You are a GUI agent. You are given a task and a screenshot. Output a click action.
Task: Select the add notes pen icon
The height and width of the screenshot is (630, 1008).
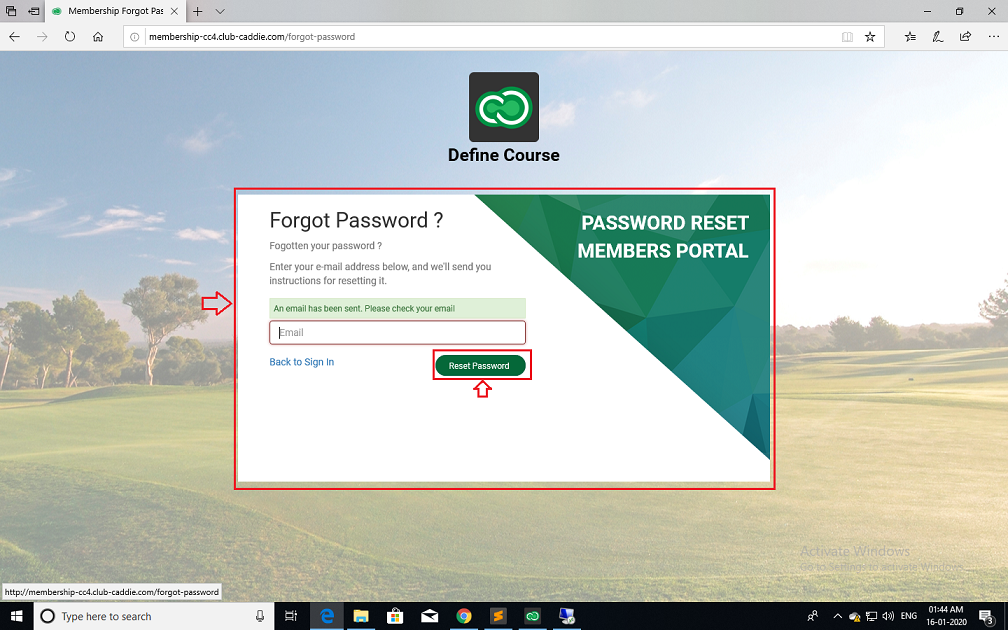[938, 37]
